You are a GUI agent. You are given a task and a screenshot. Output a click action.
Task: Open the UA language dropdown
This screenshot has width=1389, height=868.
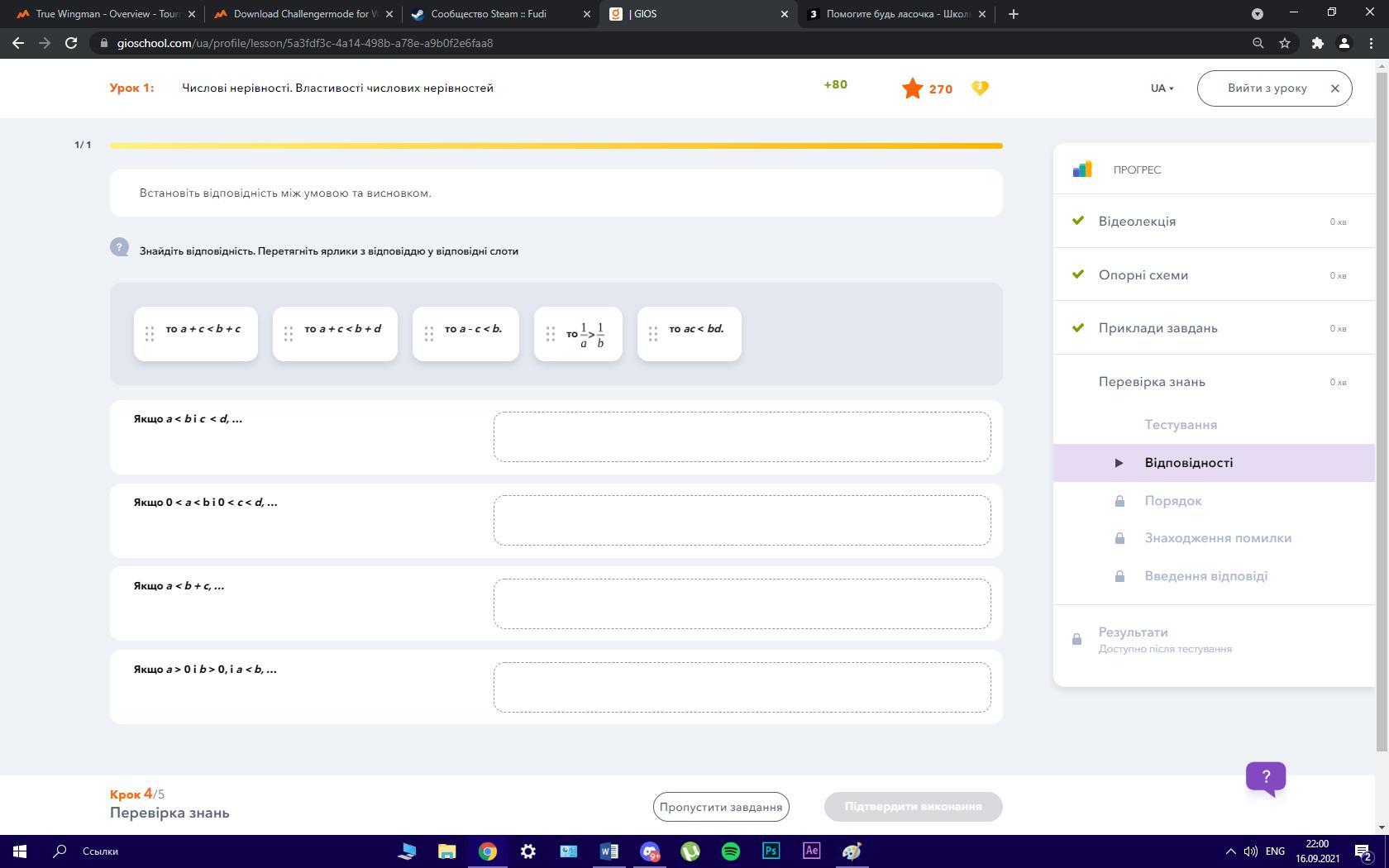tap(1162, 88)
